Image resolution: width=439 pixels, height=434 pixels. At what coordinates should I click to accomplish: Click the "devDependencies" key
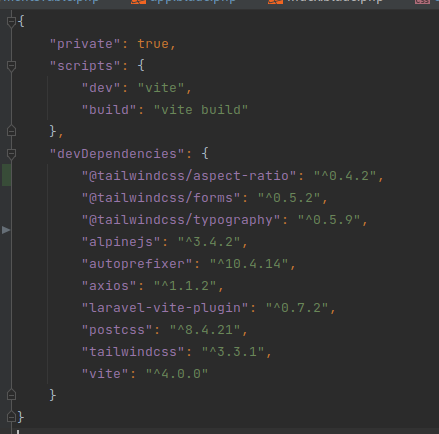click(x=117, y=154)
